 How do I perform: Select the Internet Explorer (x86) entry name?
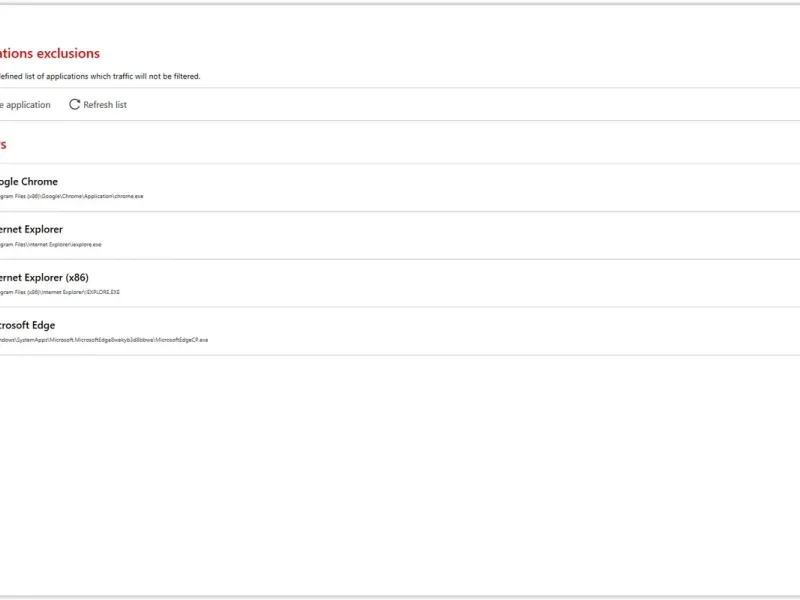click(x=44, y=278)
